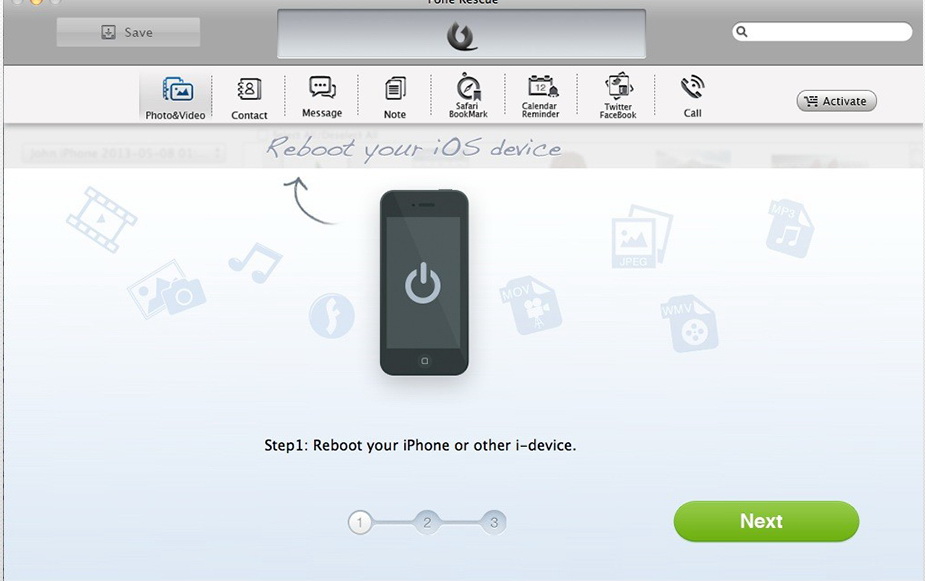Switch to the Note category

coord(395,98)
